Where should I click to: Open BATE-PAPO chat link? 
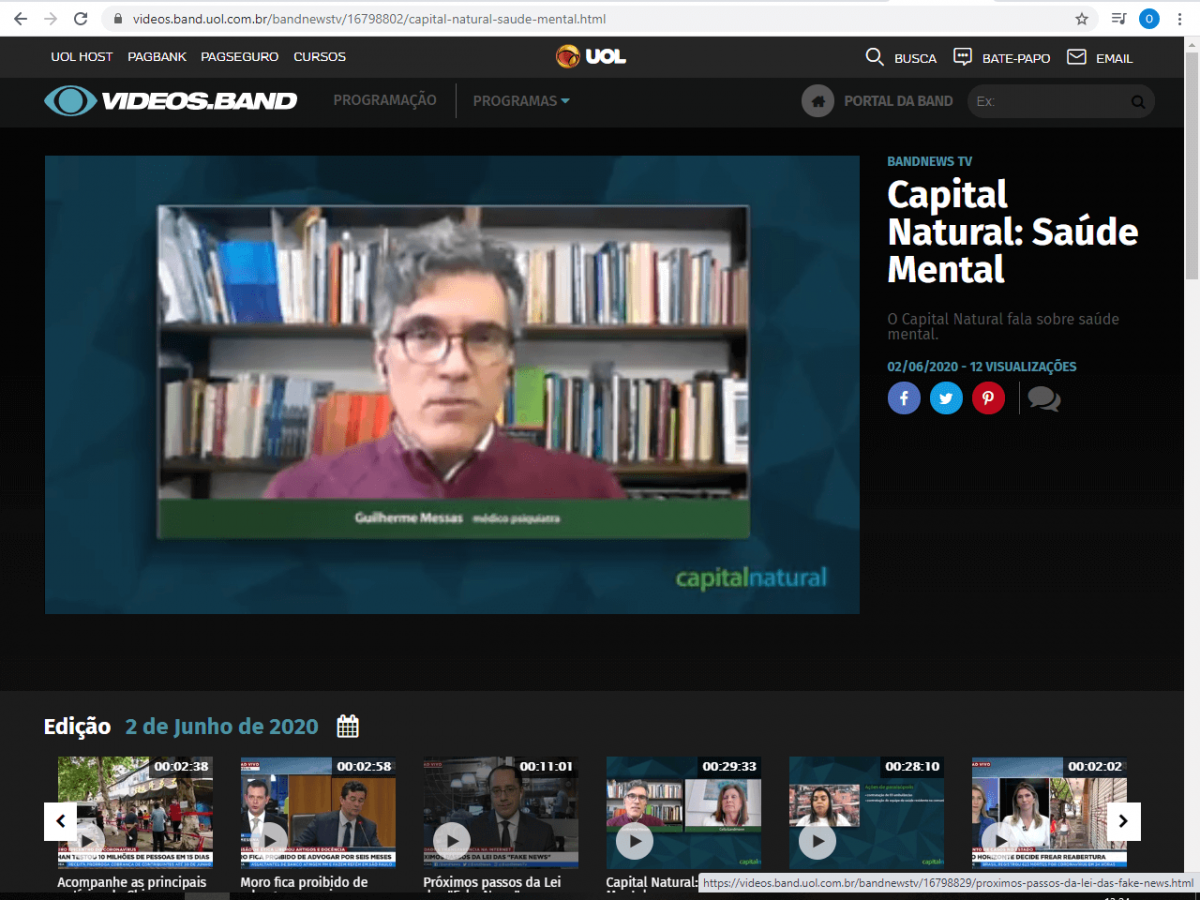pos(1002,57)
